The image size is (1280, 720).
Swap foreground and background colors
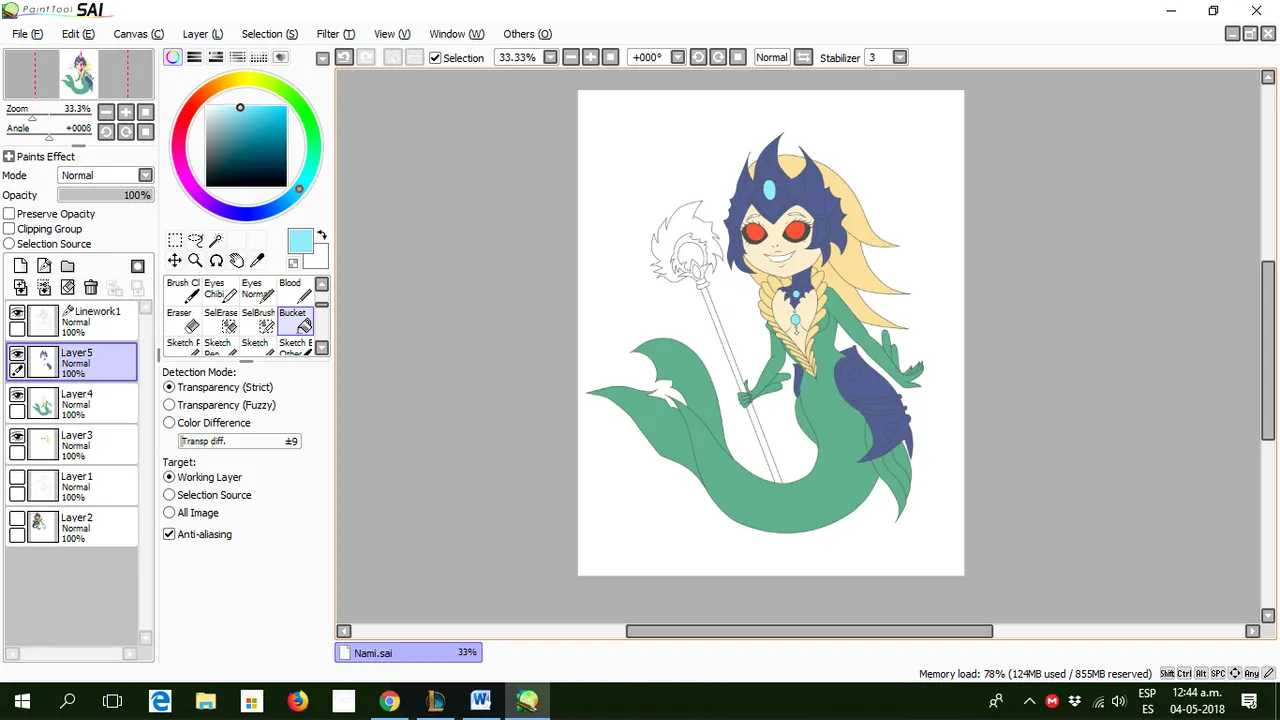pos(322,236)
